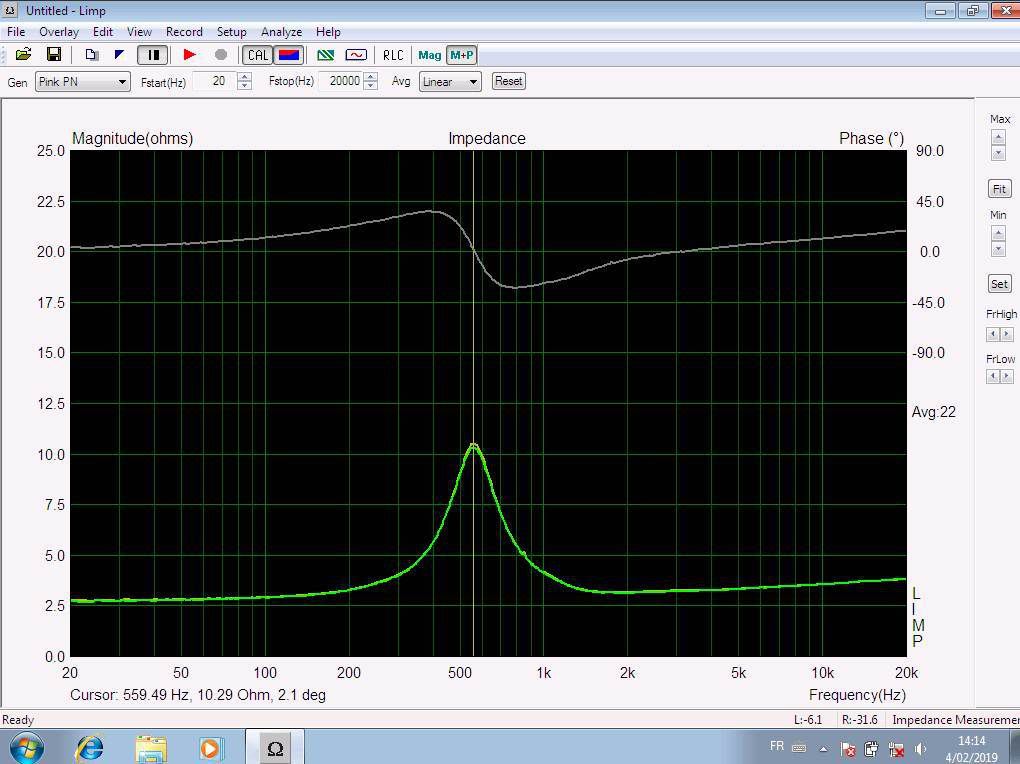Toggle the pause button in the toolbar
The height and width of the screenshot is (764, 1020).
tap(153, 55)
